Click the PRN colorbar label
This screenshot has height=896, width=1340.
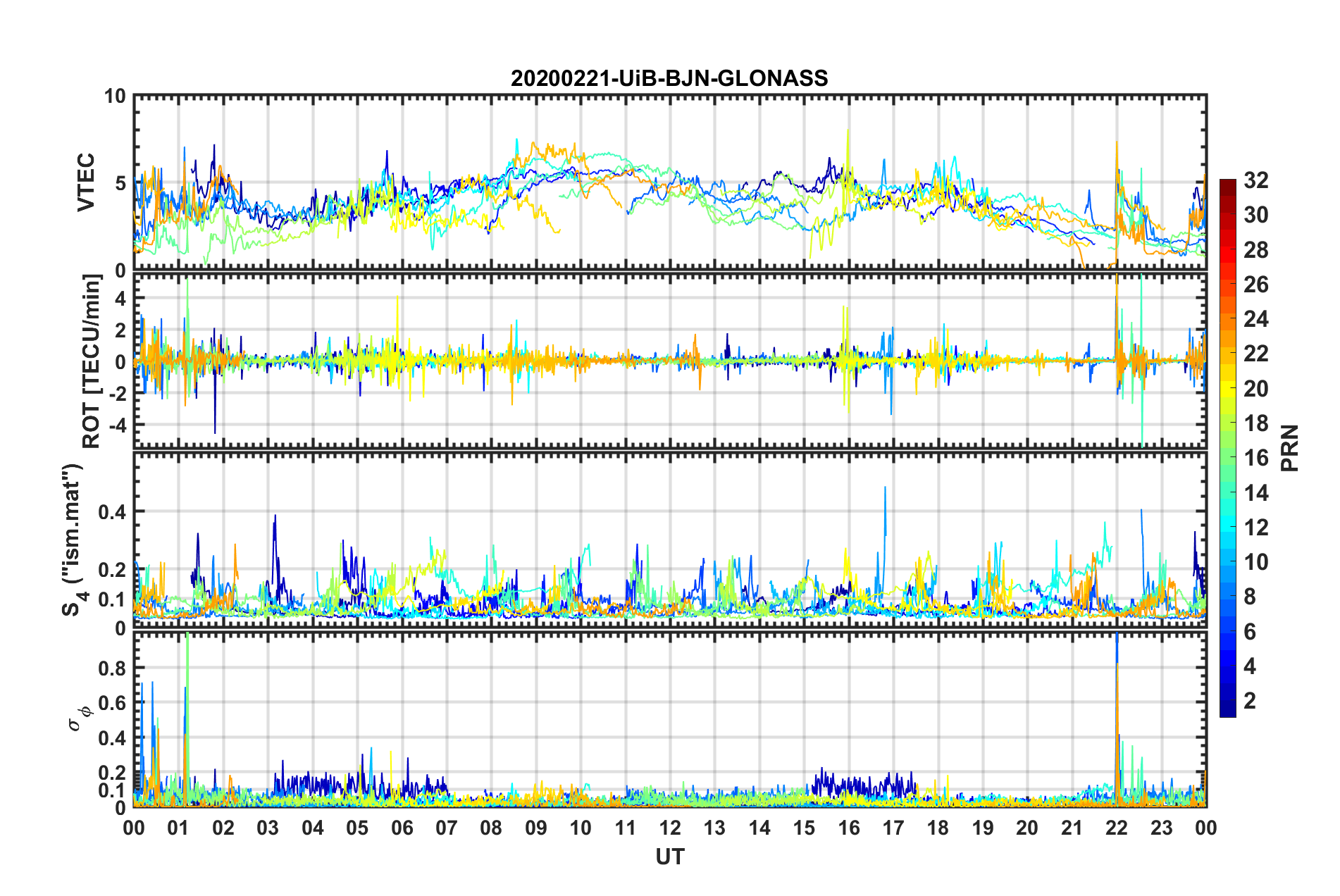[1290, 448]
